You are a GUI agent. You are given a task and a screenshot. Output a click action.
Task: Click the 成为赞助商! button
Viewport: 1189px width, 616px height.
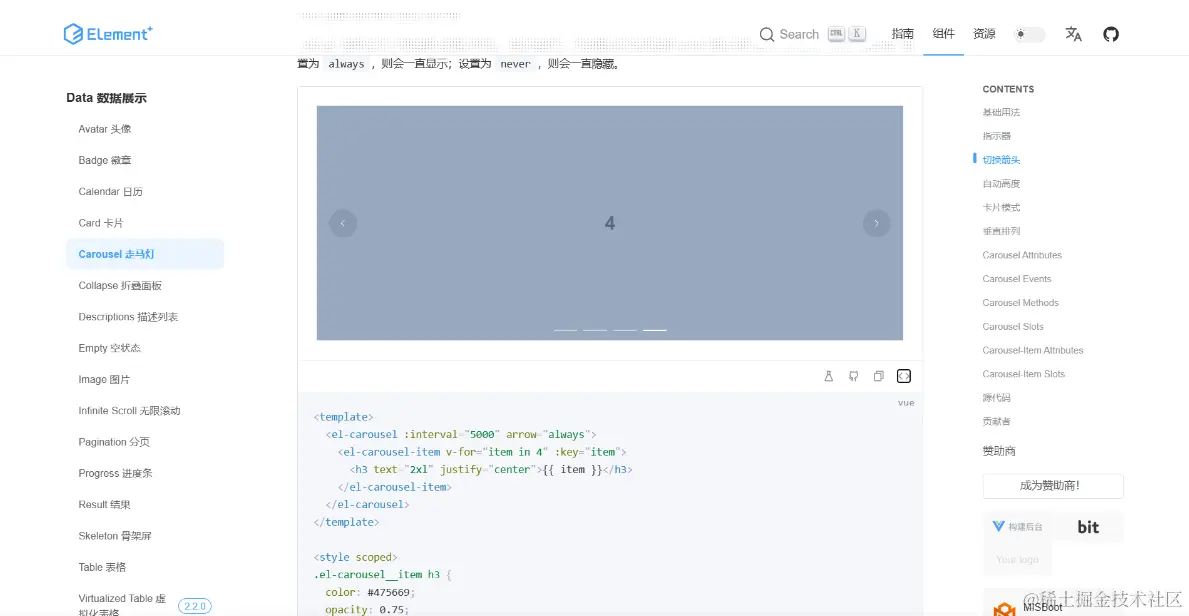[1053, 486]
